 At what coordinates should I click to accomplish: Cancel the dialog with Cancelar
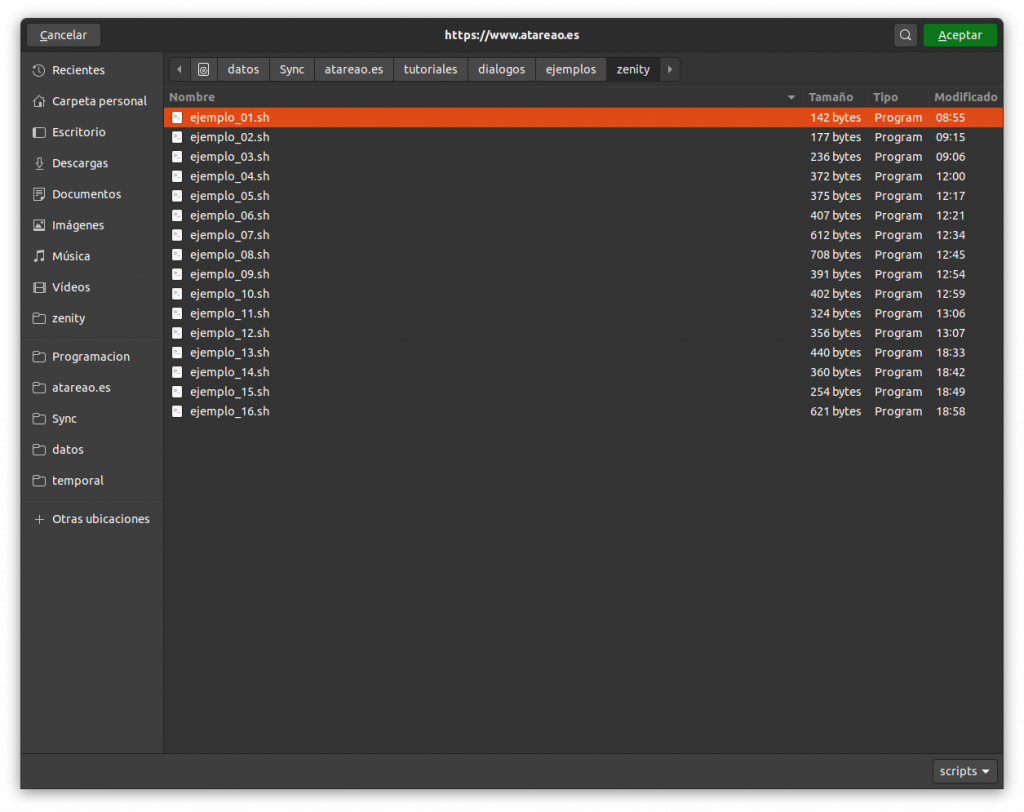(62, 34)
